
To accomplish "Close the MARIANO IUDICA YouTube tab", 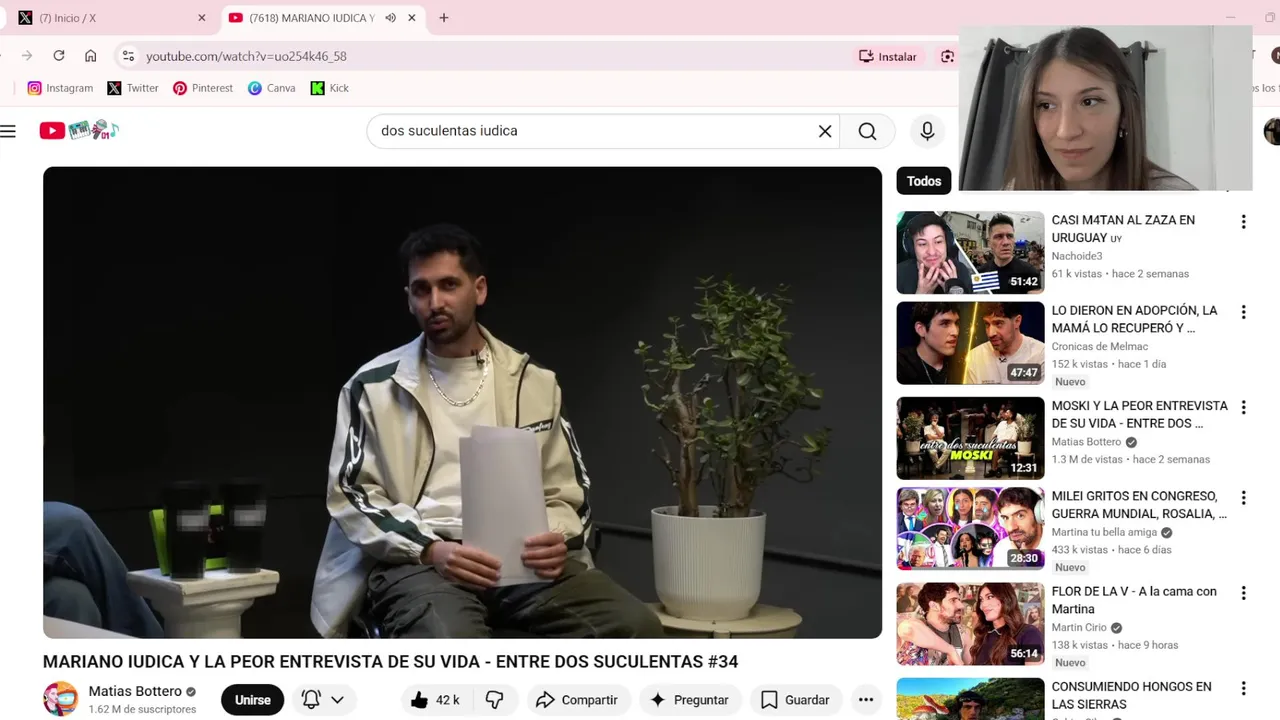I will click(x=411, y=18).
